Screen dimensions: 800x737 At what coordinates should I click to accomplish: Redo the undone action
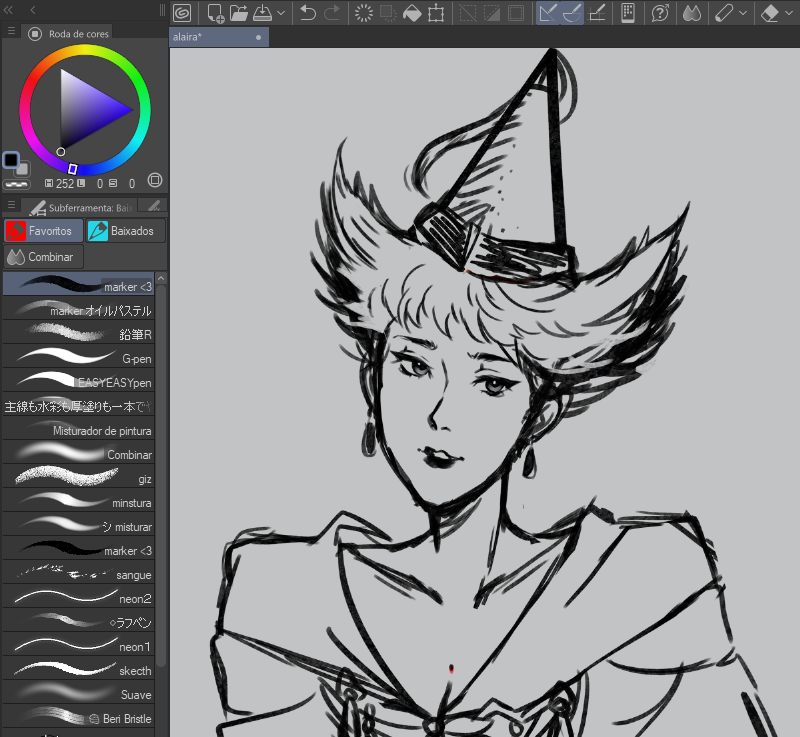[332, 13]
